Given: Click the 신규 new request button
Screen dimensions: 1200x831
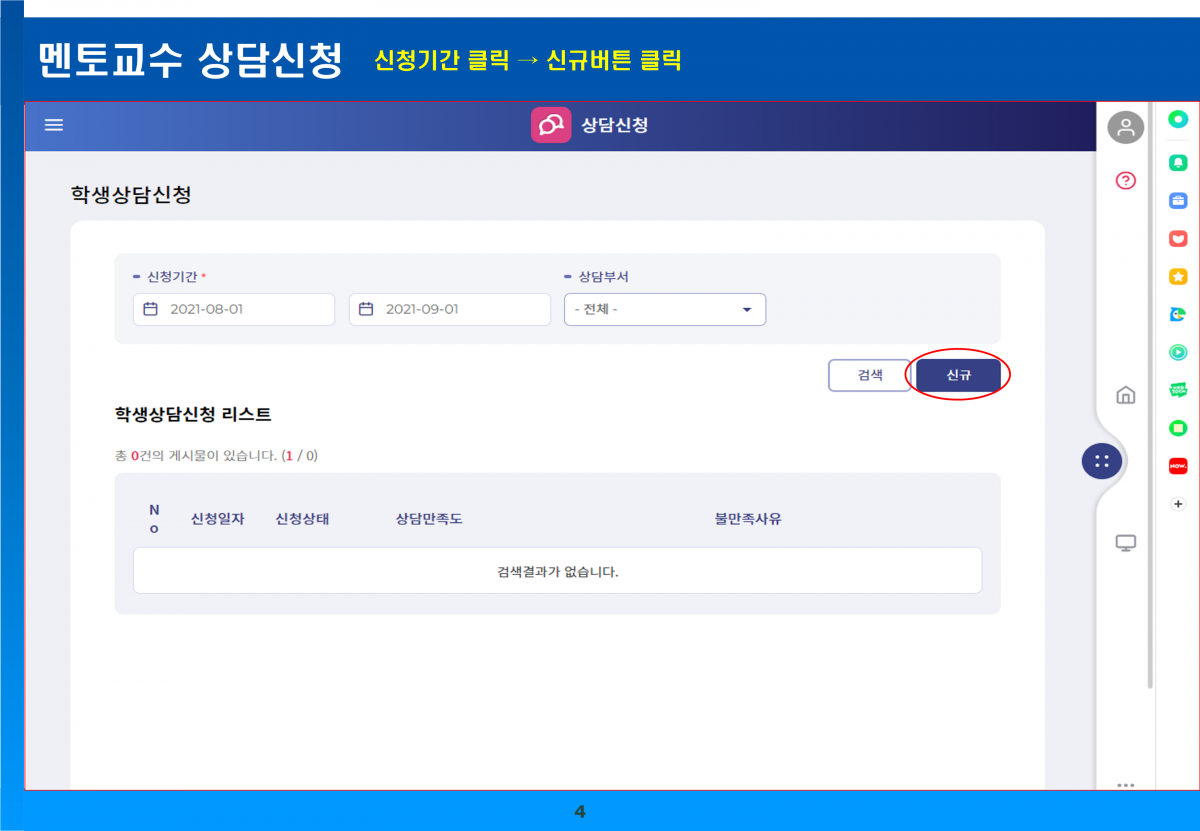Looking at the screenshot, I should 959,375.
